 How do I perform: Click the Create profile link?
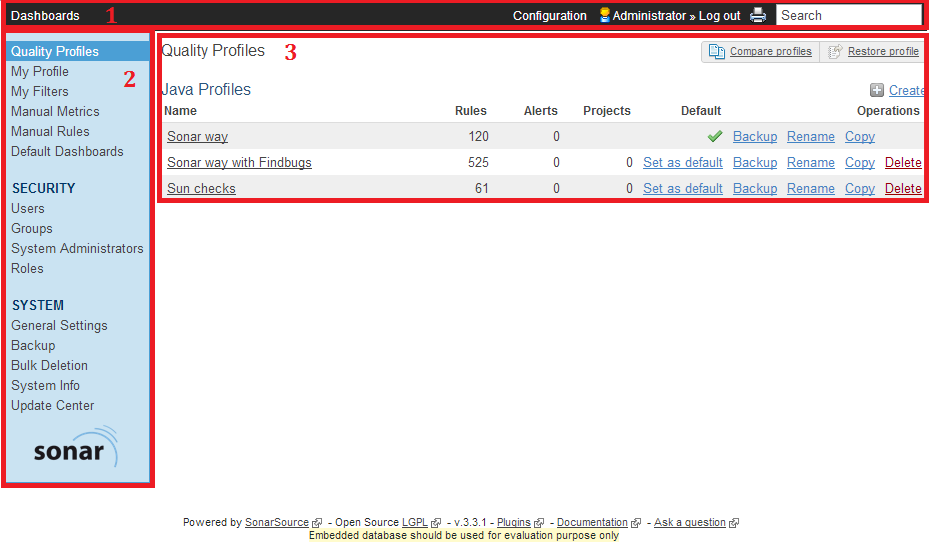[x=906, y=91]
